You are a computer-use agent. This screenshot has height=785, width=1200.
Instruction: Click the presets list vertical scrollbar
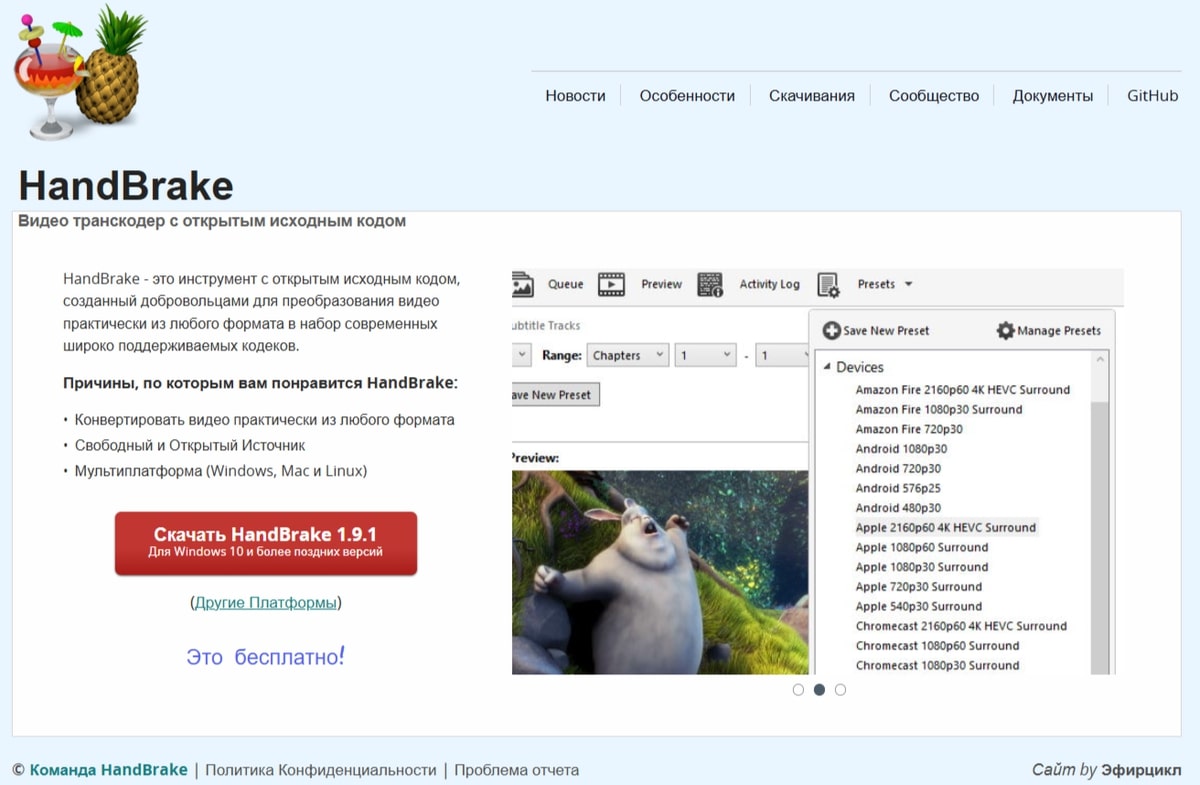[1099, 512]
